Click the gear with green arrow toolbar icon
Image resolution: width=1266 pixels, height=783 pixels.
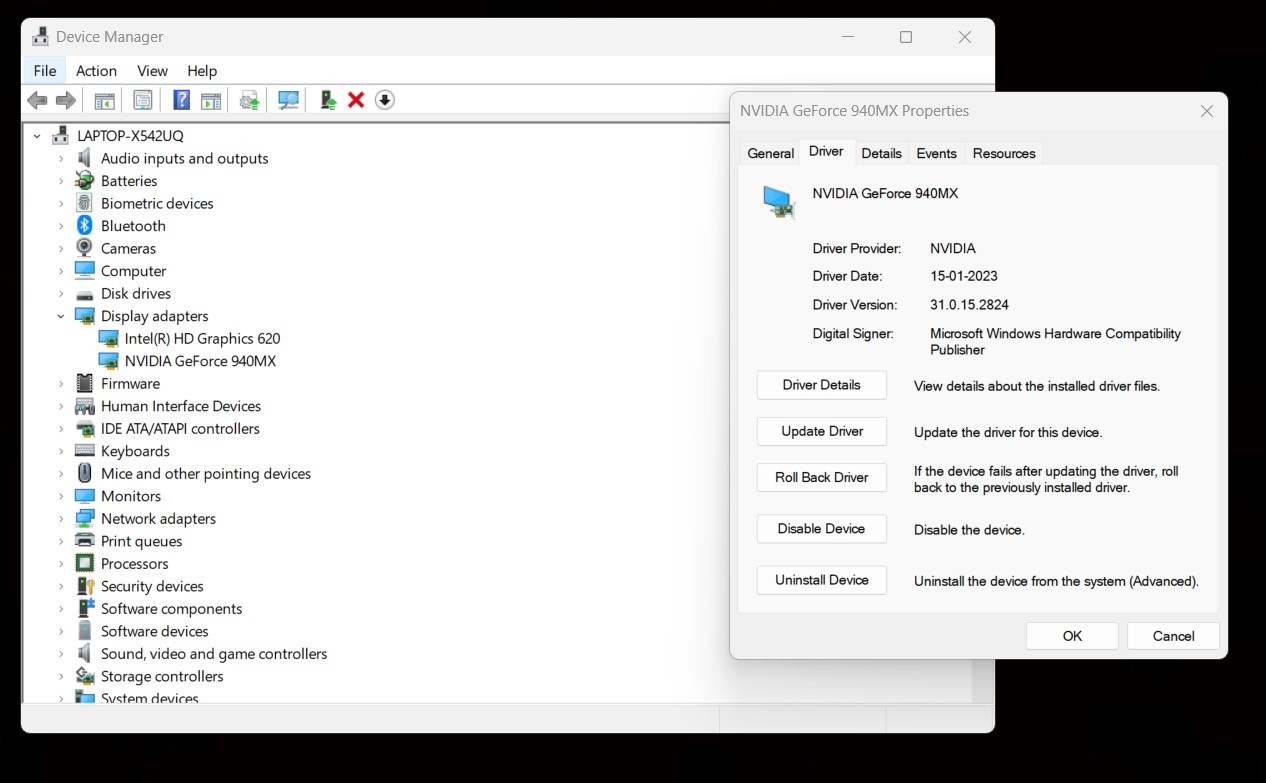pos(250,100)
